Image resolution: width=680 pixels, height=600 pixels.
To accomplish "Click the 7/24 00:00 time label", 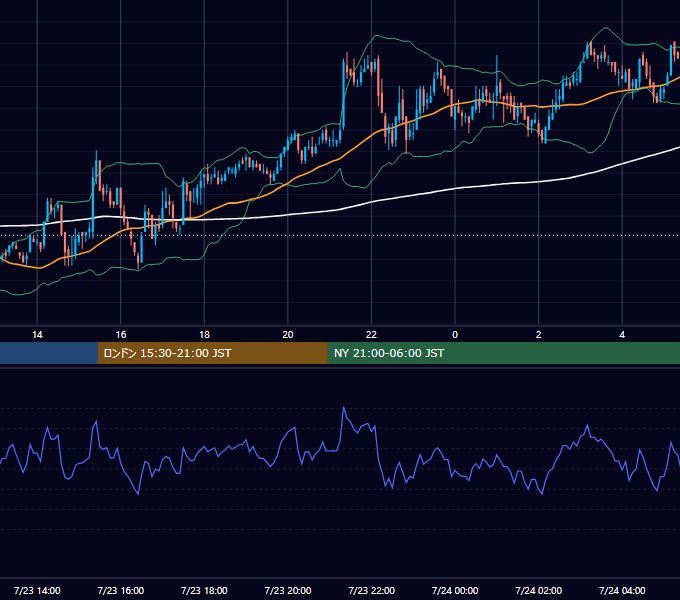I will (455, 590).
